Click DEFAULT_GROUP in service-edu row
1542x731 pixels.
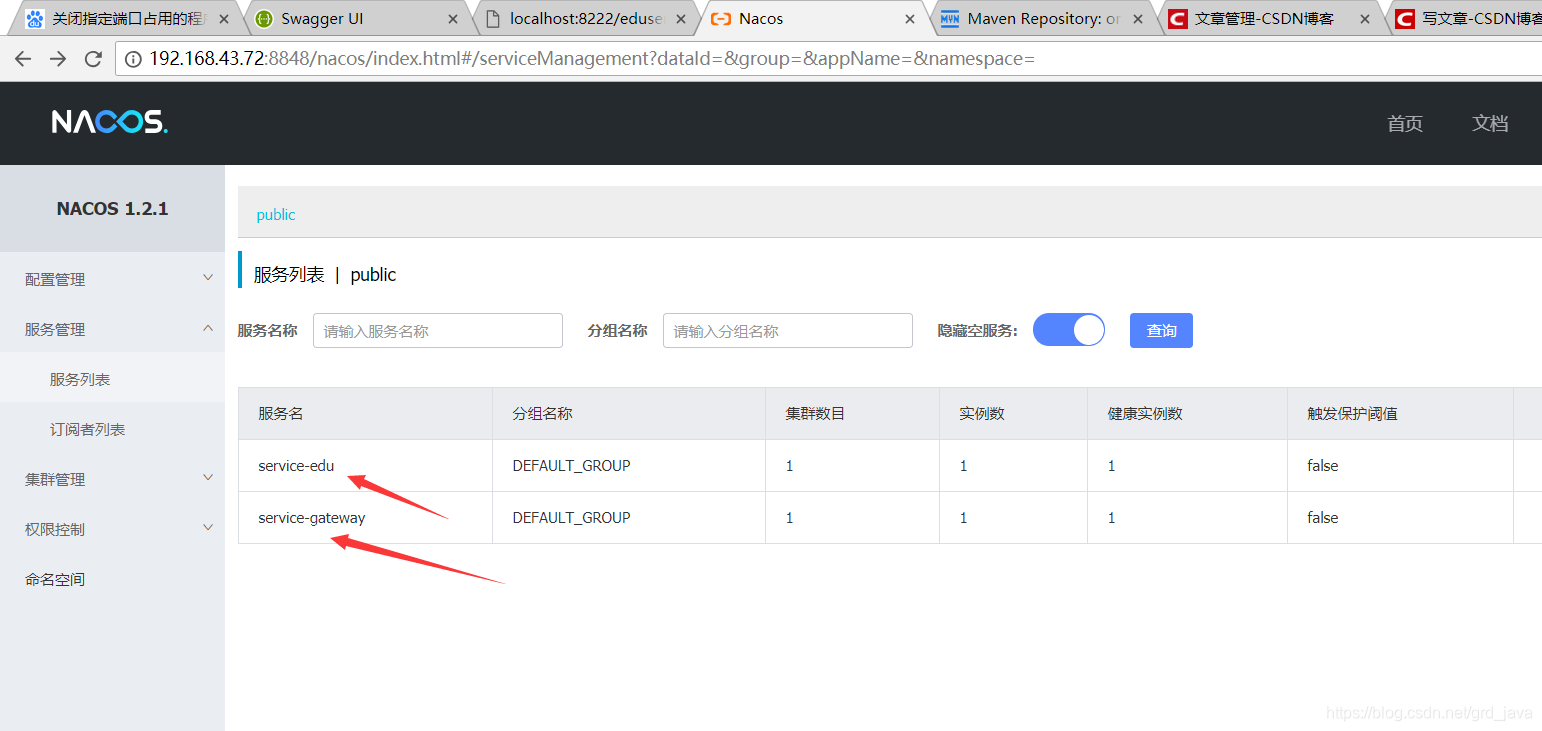pyautogui.click(x=572, y=466)
